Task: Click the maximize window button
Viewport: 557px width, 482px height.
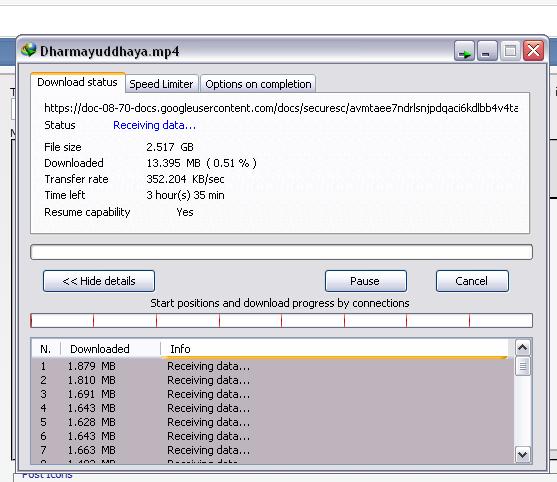Action: 510,51
